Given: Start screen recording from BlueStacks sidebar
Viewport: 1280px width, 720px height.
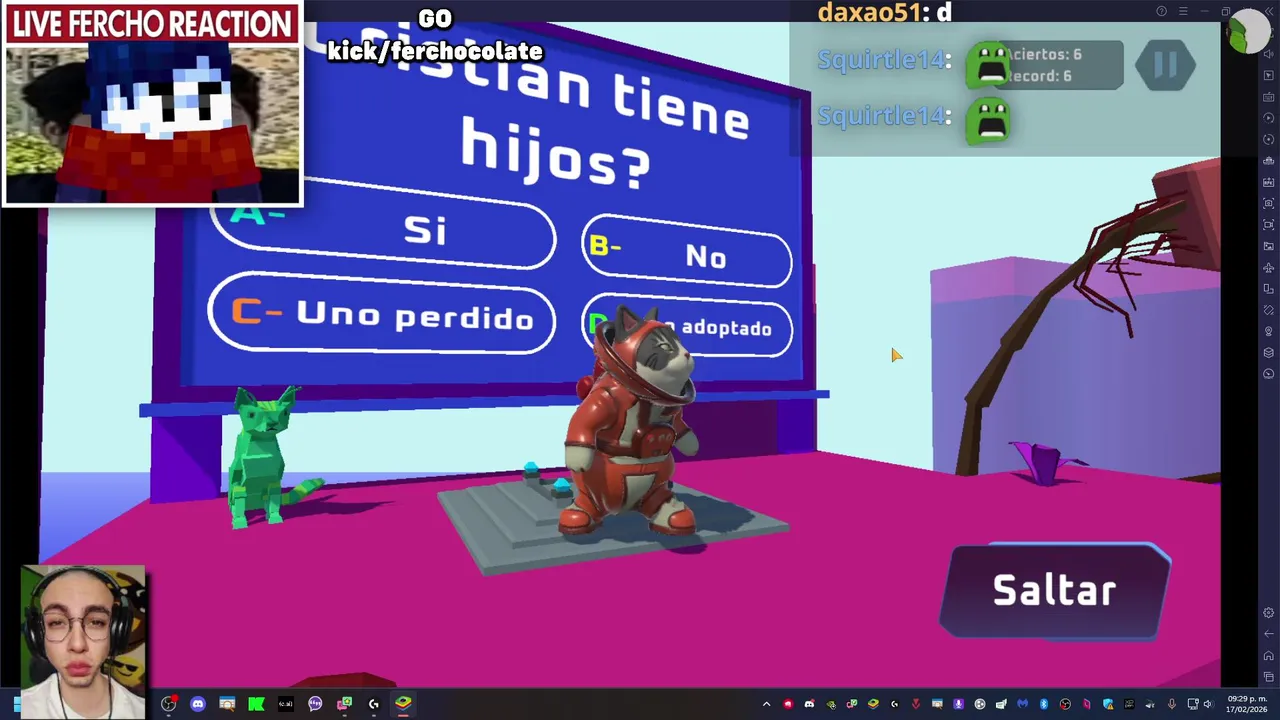Looking at the screenshot, I should (x=1269, y=225).
